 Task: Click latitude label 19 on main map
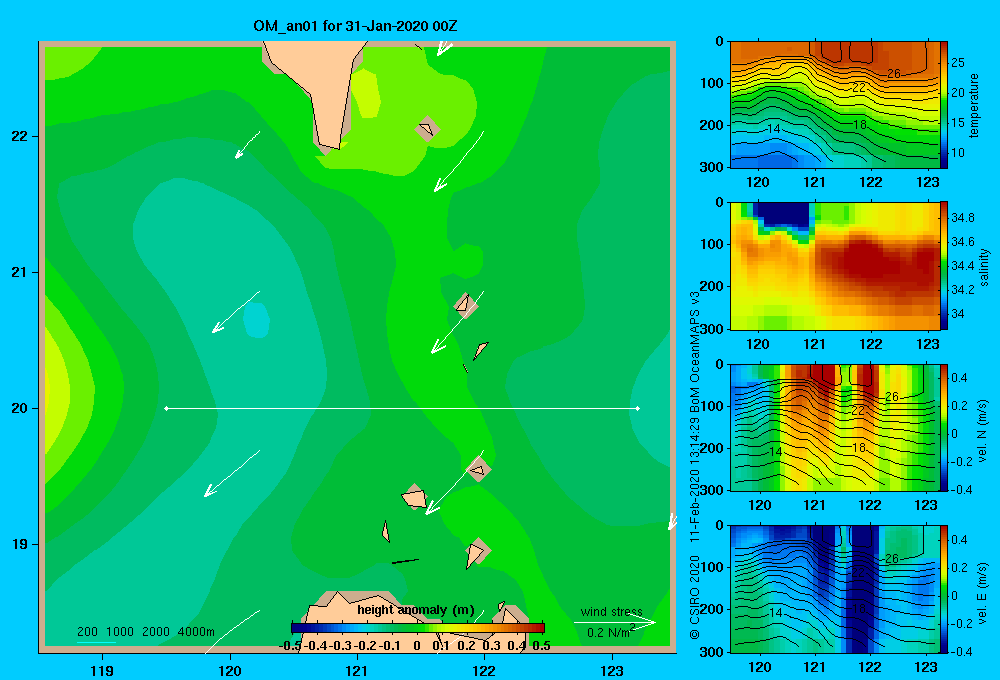click(x=19, y=544)
